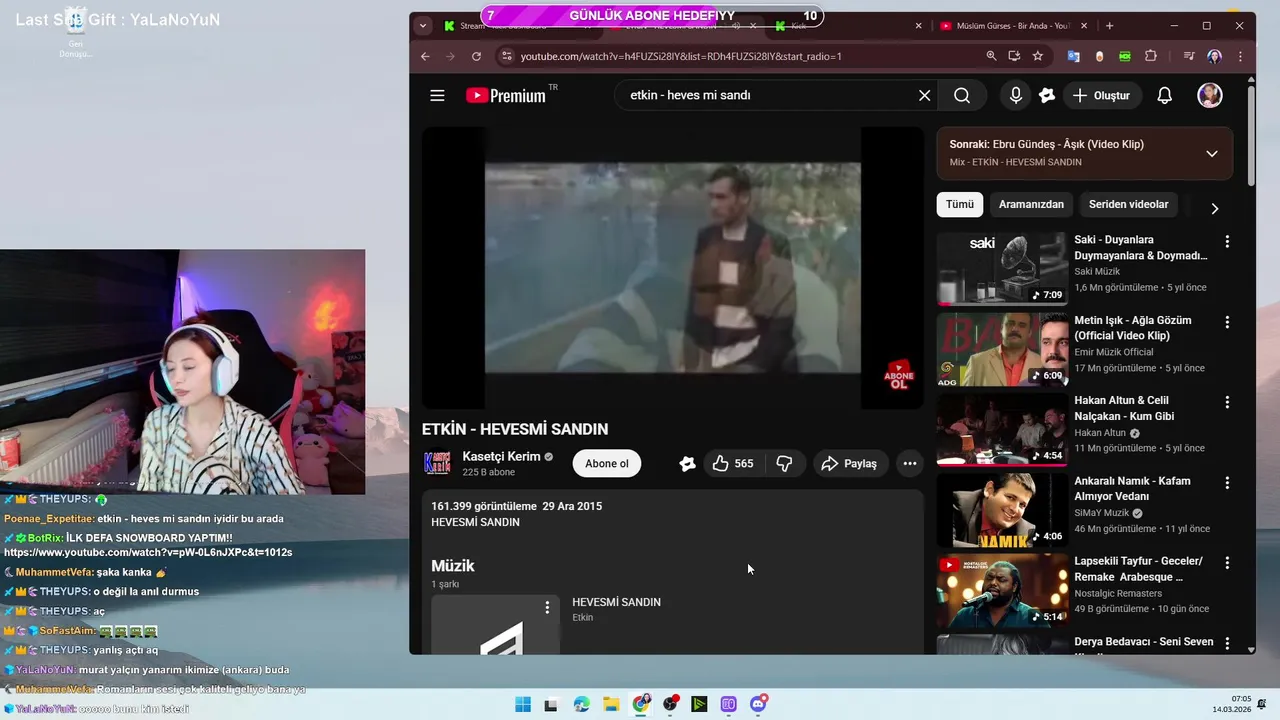Open the sparkle AI icon beside the microphone
The image size is (1280, 720).
pyautogui.click(x=1047, y=96)
